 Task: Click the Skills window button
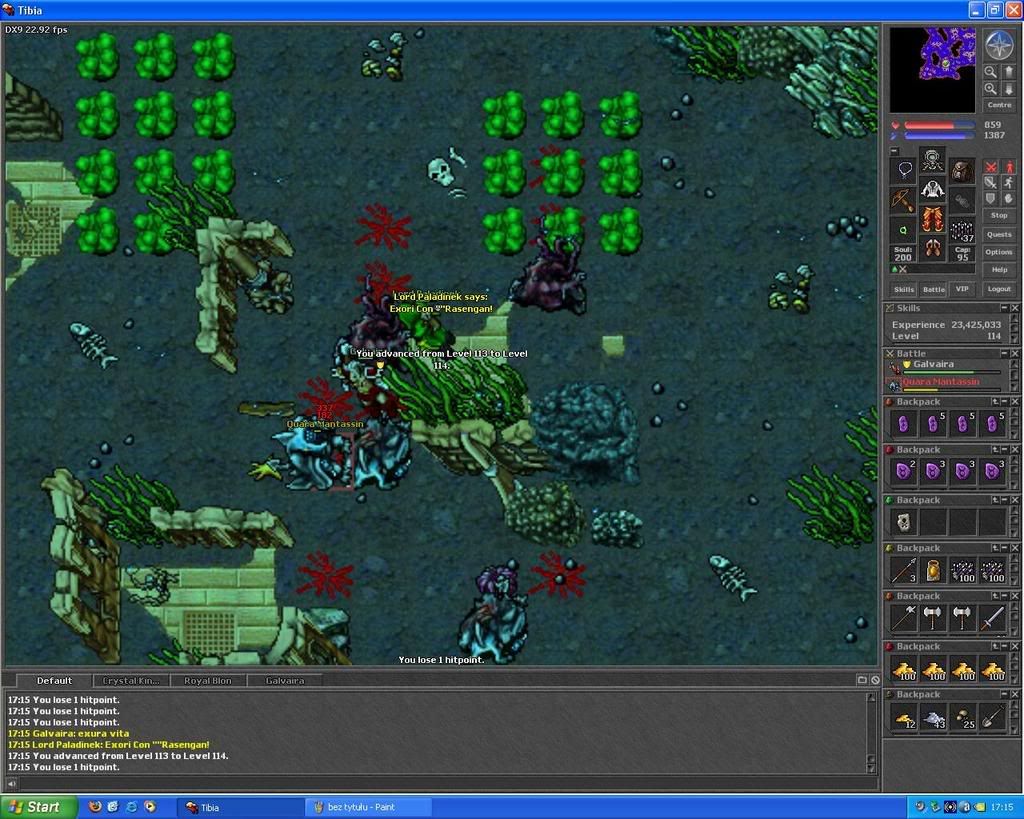tap(904, 289)
